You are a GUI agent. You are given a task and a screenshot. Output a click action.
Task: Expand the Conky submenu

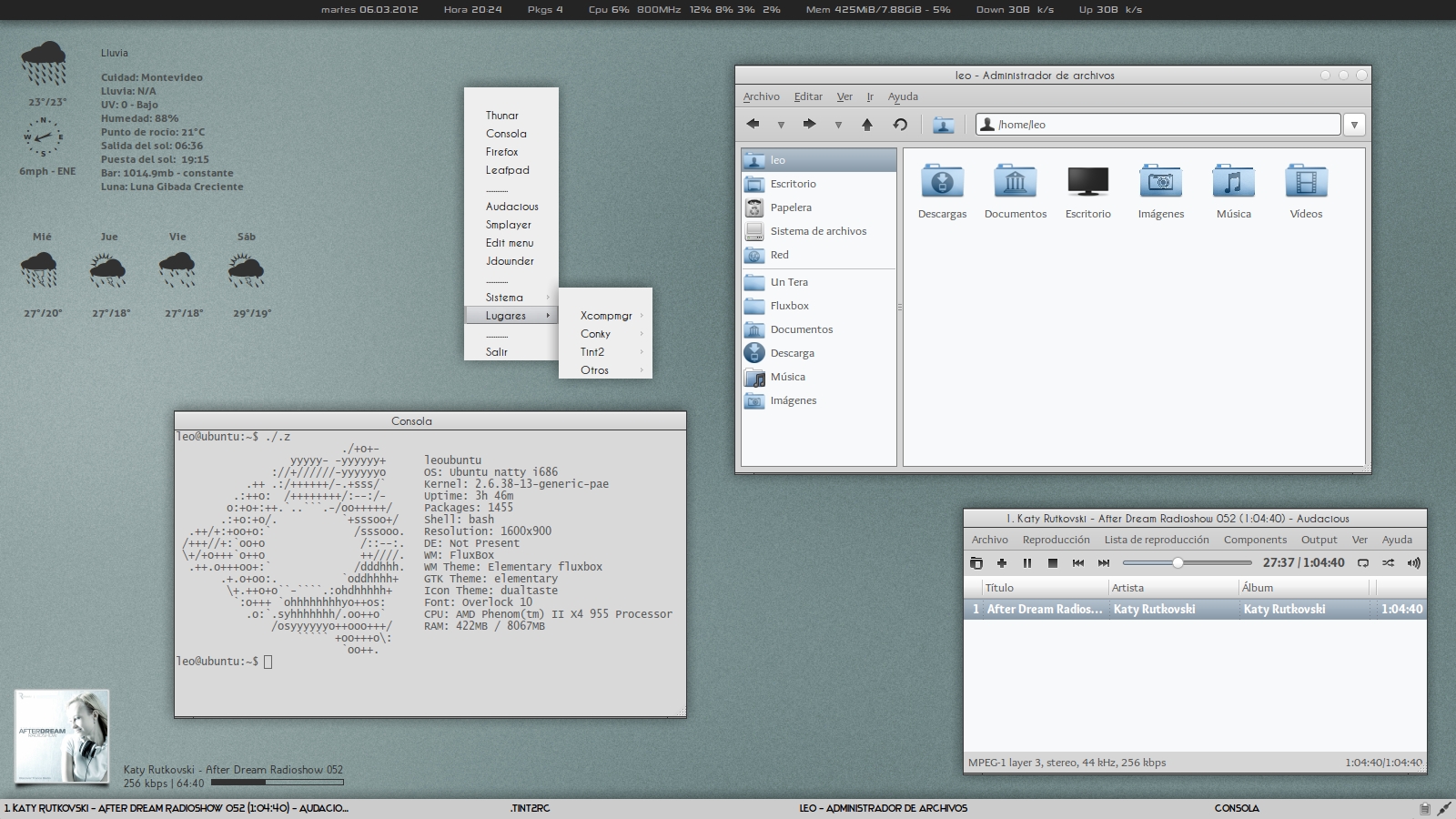[605, 334]
